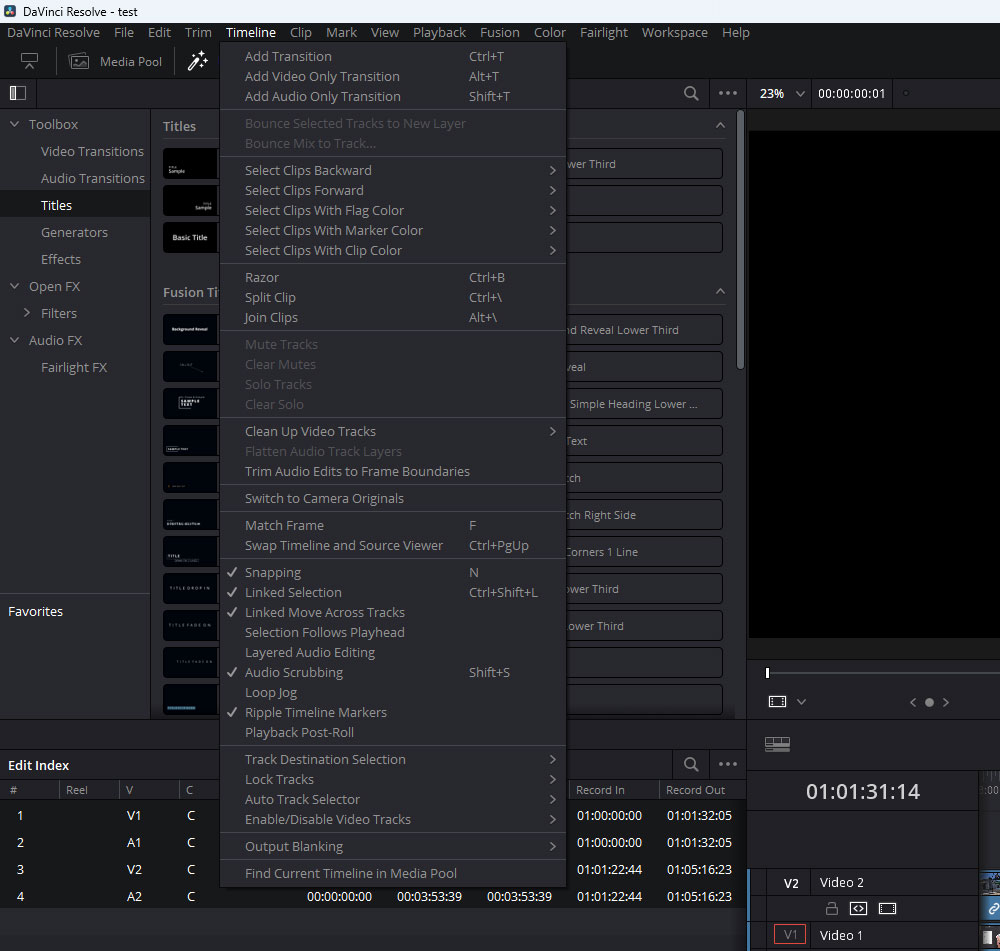
Task: Click the 00:00:00:01 viewer timecode field
Action: [851, 94]
